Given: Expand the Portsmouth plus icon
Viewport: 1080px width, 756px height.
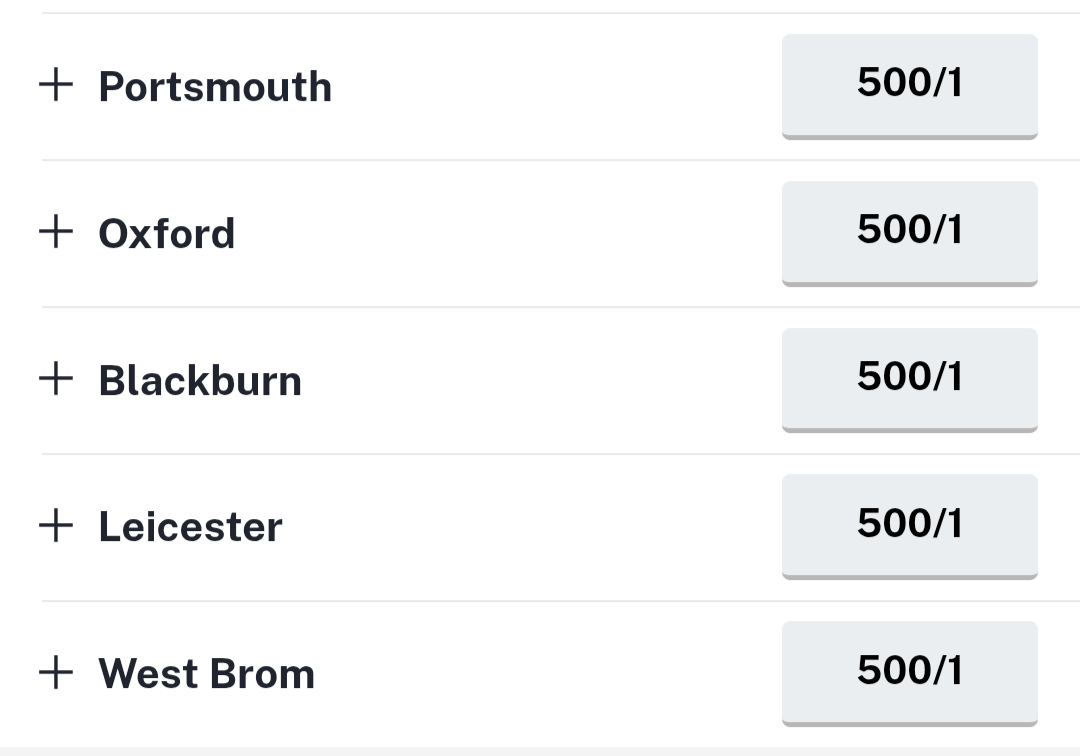Looking at the screenshot, I should pyautogui.click(x=56, y=85).
